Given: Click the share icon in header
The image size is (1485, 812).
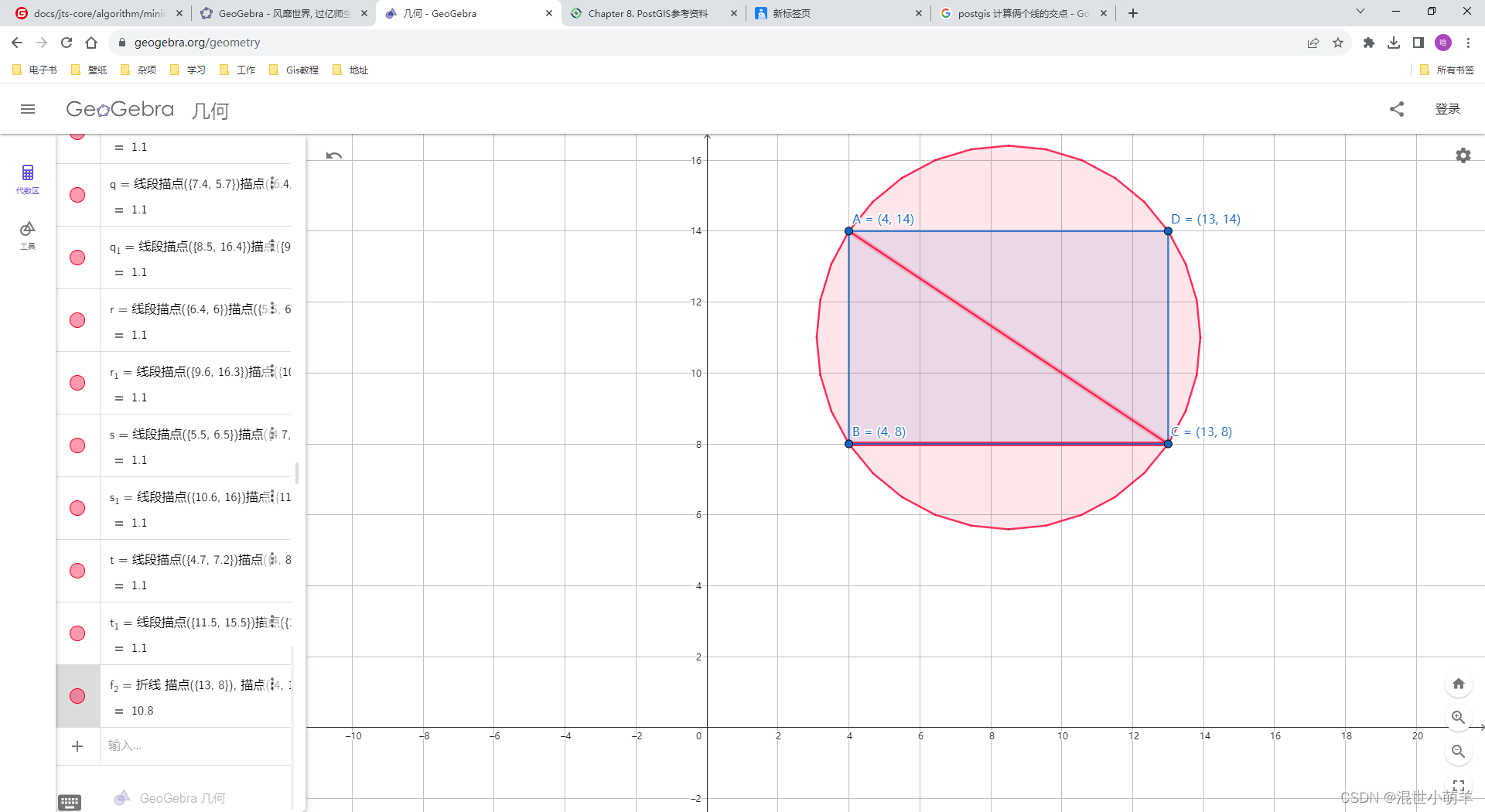Looking at the screenshot, I should [x=1397, y=109].
